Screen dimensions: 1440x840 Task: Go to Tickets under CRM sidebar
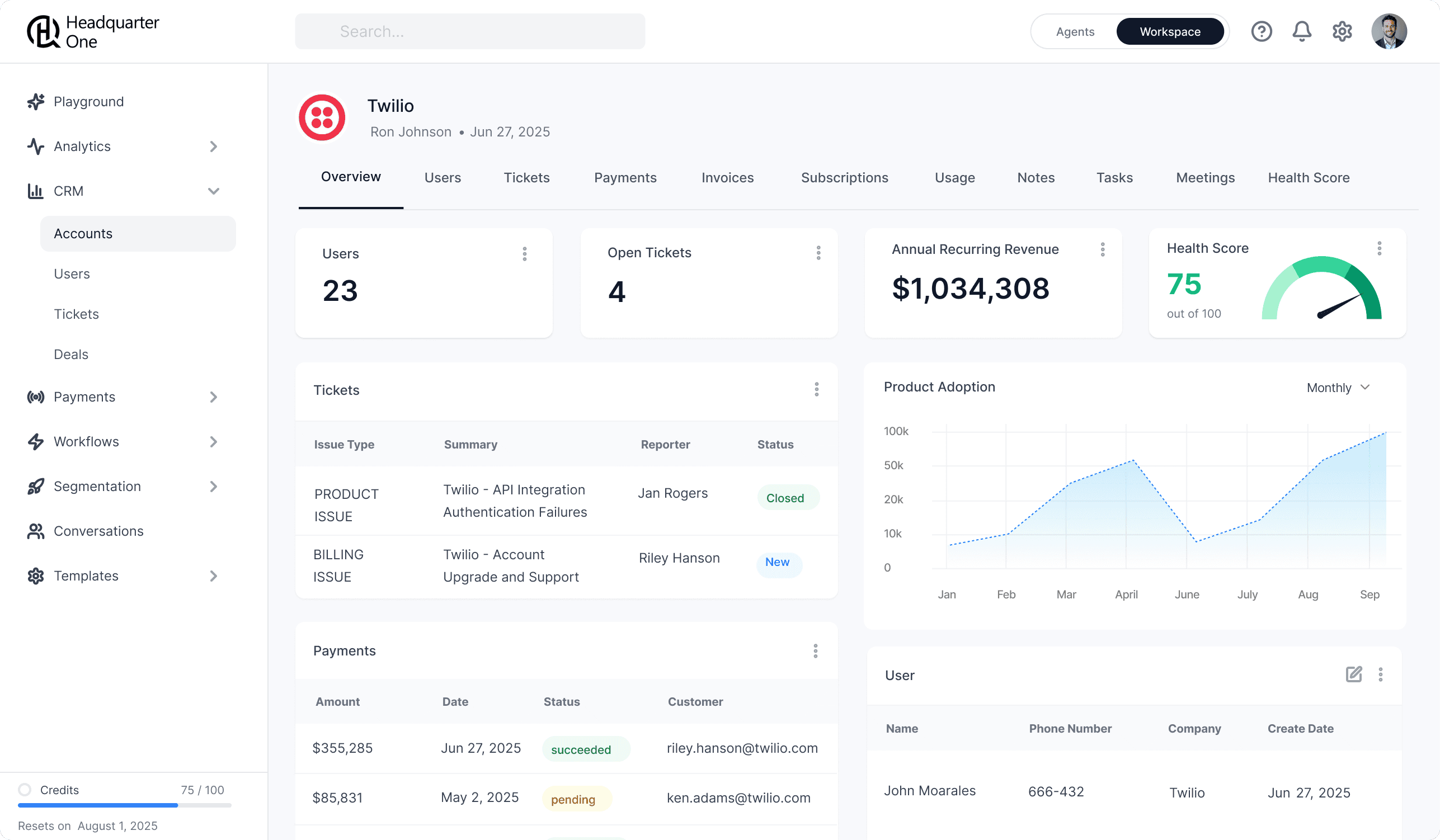76,314
